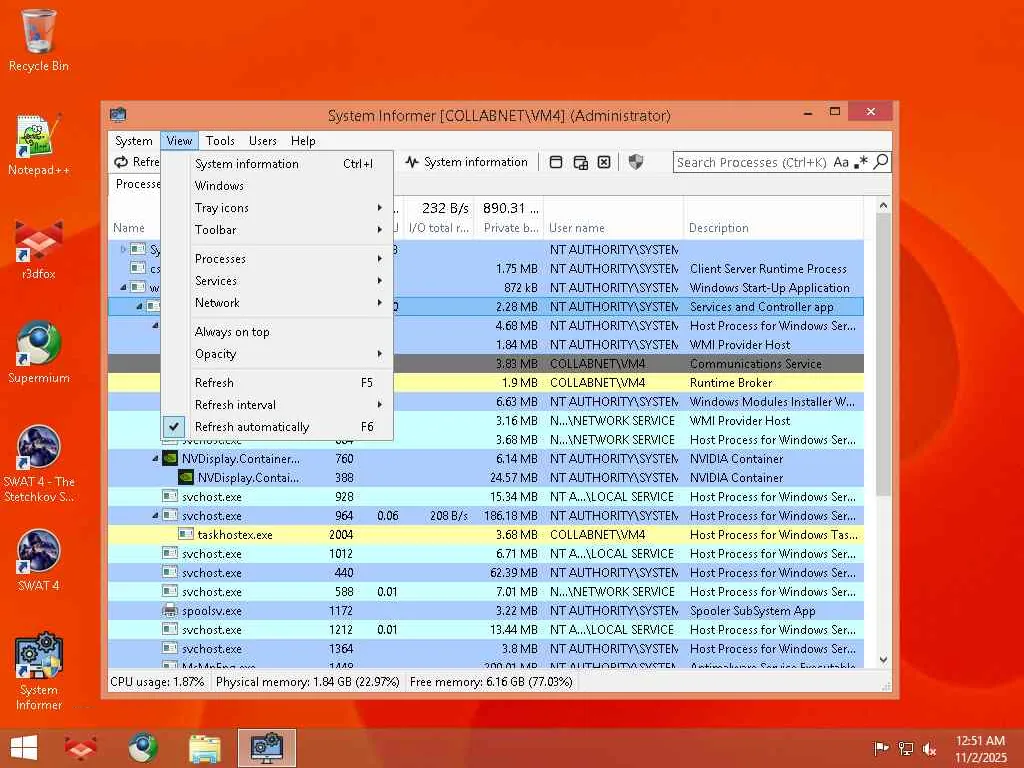Screen dimensions: 1024x768
Task: Expand the Services submenu
Action: pyautogui.click(x=277, y=281)
